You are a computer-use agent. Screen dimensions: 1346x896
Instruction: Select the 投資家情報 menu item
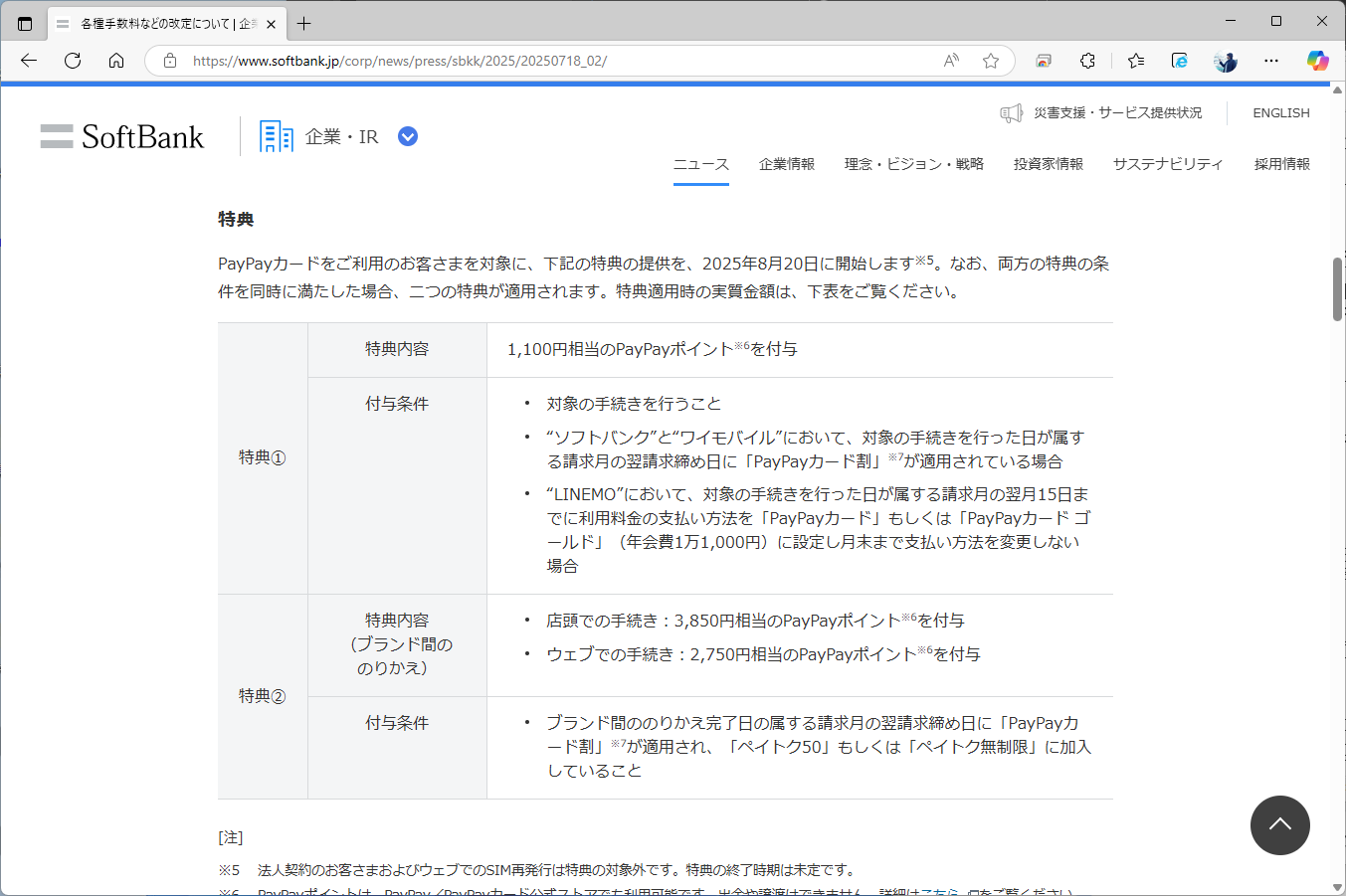click(x=1048, y=164)
